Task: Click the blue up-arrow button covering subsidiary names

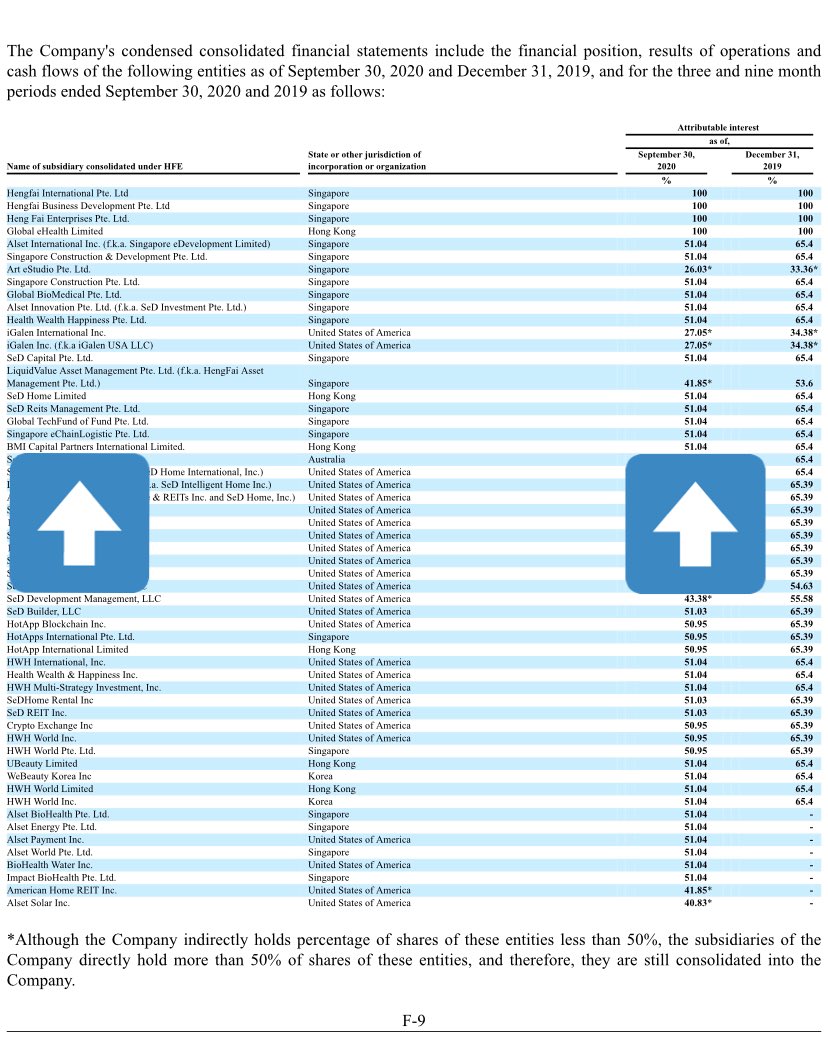Action: [x=79, y=523]
